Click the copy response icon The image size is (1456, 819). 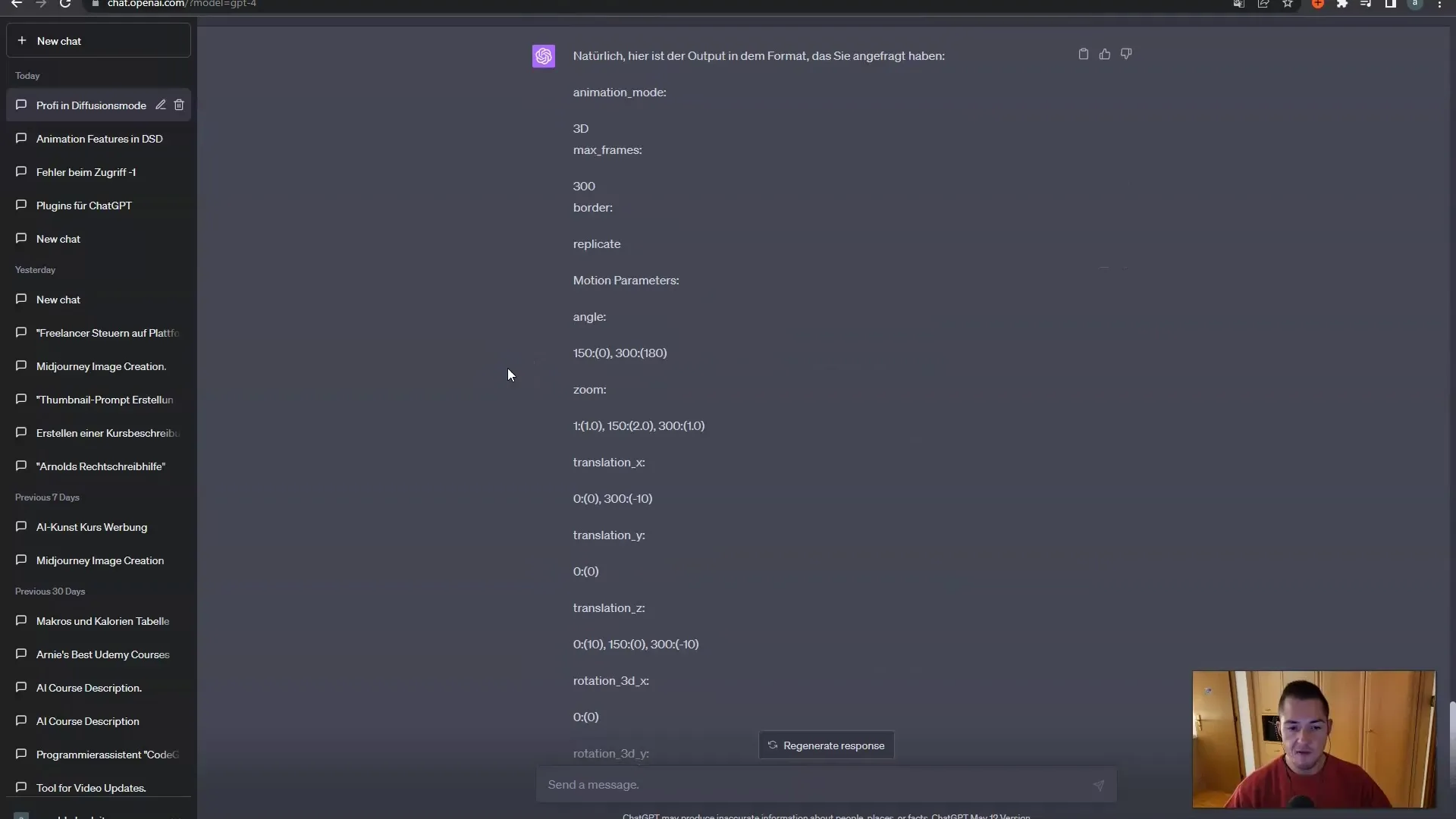(x=1083, y=54)
